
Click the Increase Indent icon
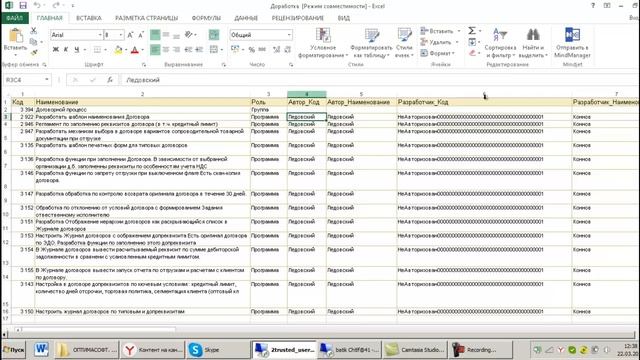click(x=199, y=50)
